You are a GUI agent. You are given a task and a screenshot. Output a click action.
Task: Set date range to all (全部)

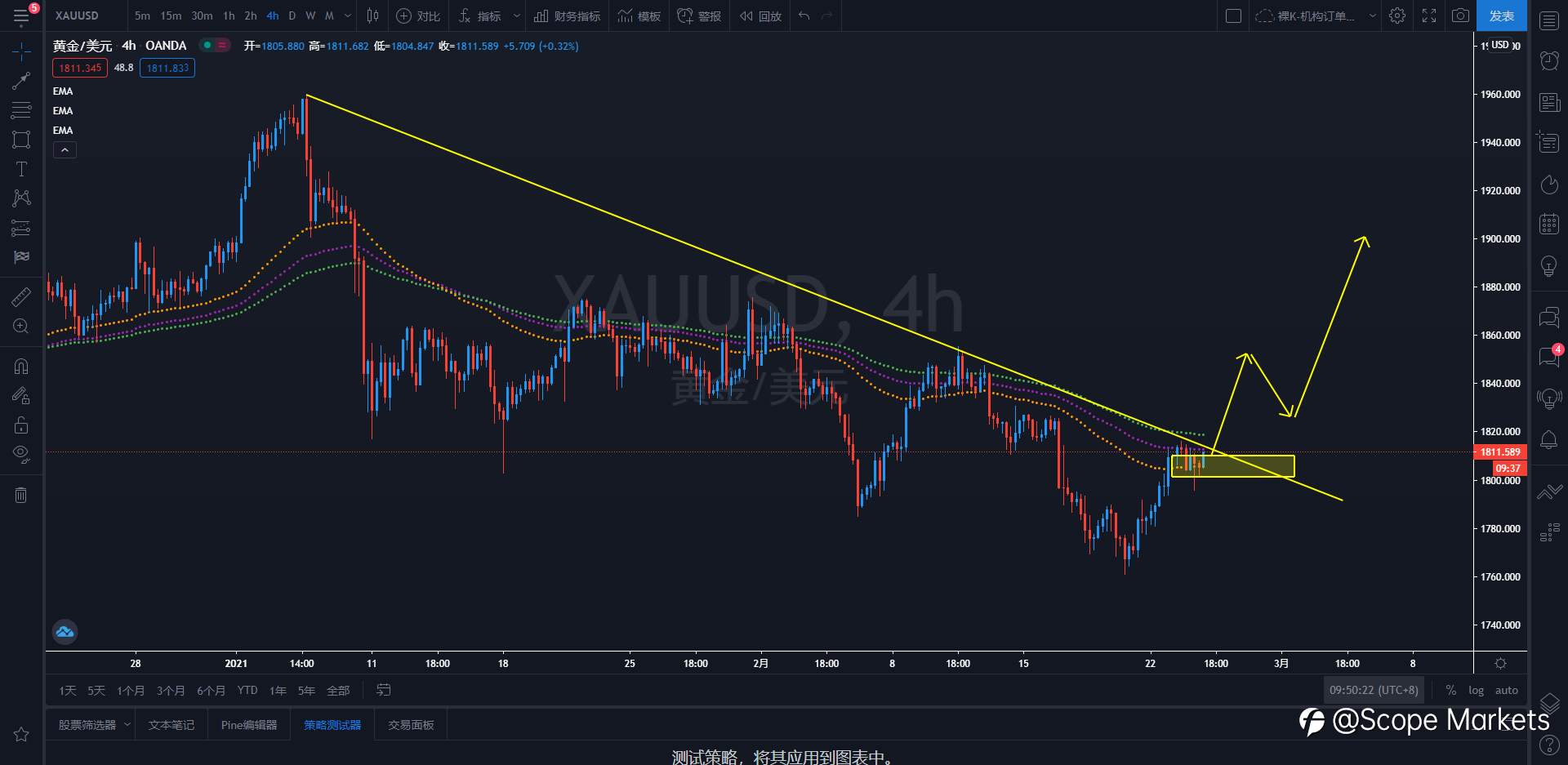pyautogui.click(x=338, y=691)
